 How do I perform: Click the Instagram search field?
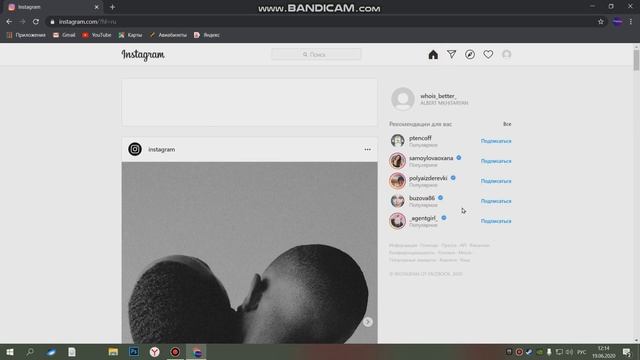click(x=316, y=54)
